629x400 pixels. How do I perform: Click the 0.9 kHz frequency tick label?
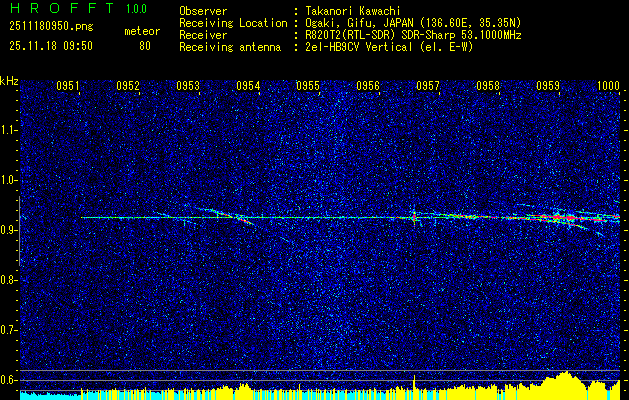tap(9, 230)
